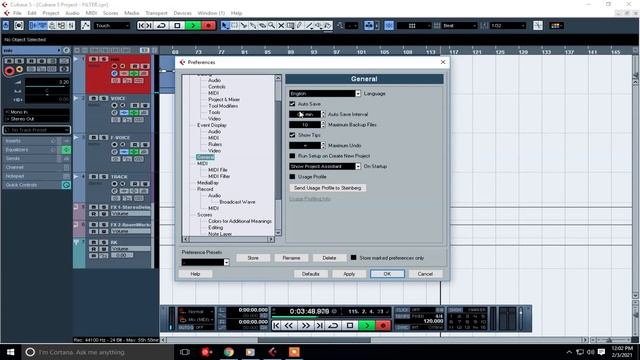
Task: Click the Show Automation icon in toolbar
Action: 85,26
